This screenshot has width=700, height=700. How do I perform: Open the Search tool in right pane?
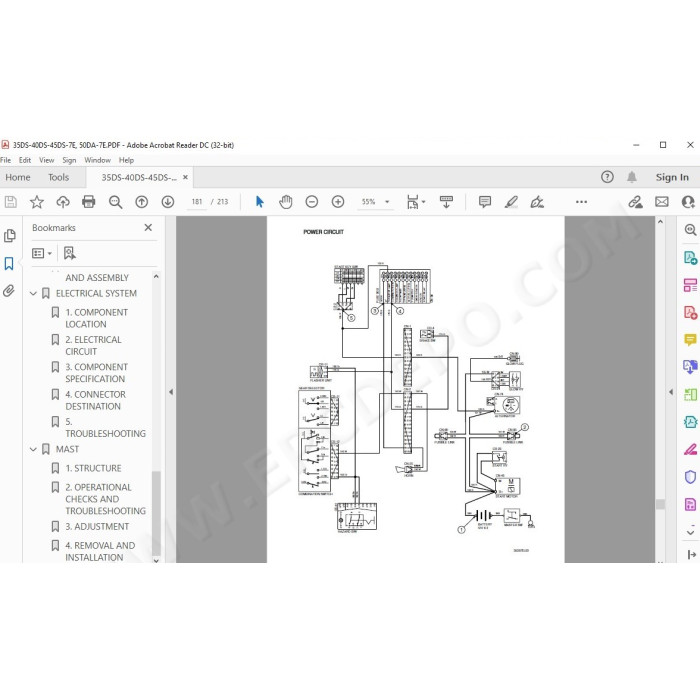pyautogui.click(x=690, y=230)
